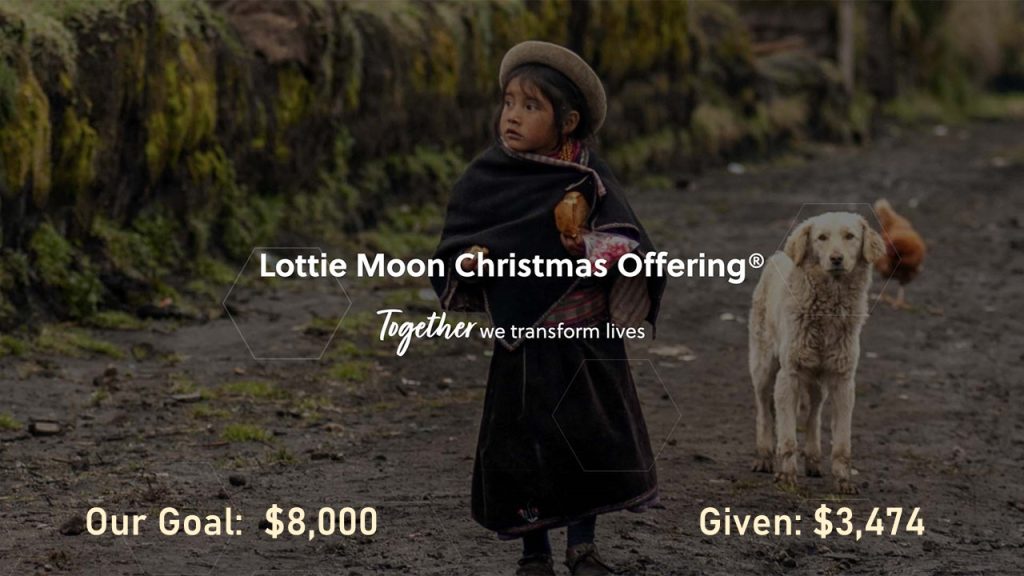This screenshot has height=576, width=1024.
Task: Click the brown chicken behind the dog
Action: pyautogui.click(x=901, y=243)
